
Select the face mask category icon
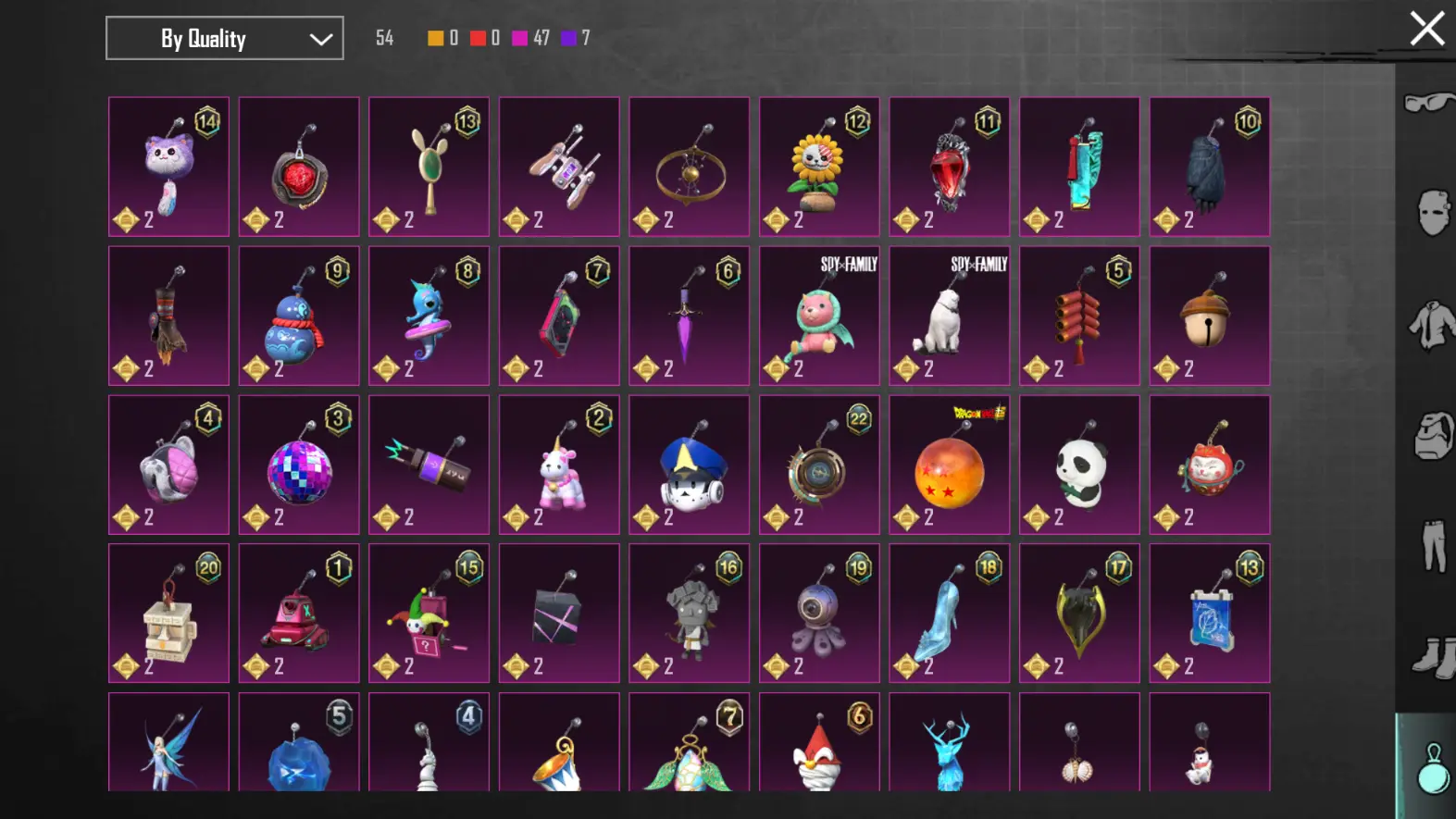[1433, 213]
